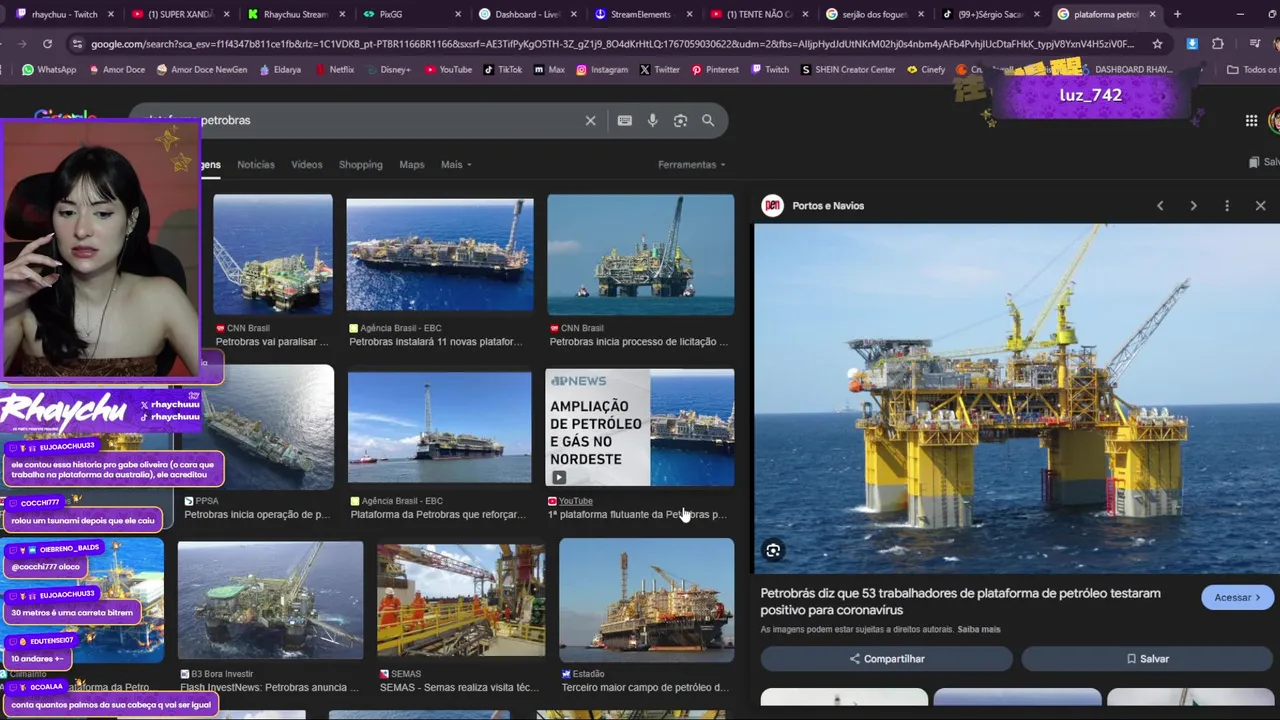Open the browser extensions puzzle icon

point(1217,44)
